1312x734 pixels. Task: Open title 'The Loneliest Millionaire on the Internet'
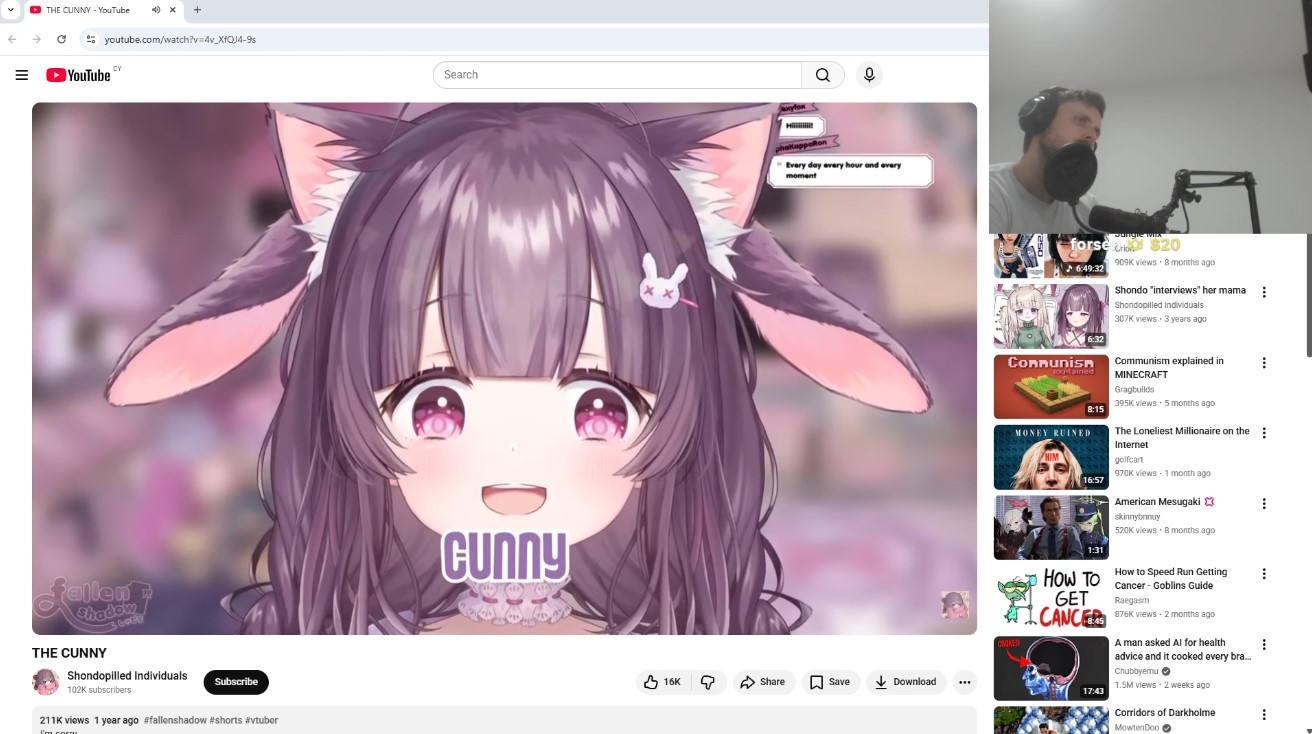pos(1182,438)
